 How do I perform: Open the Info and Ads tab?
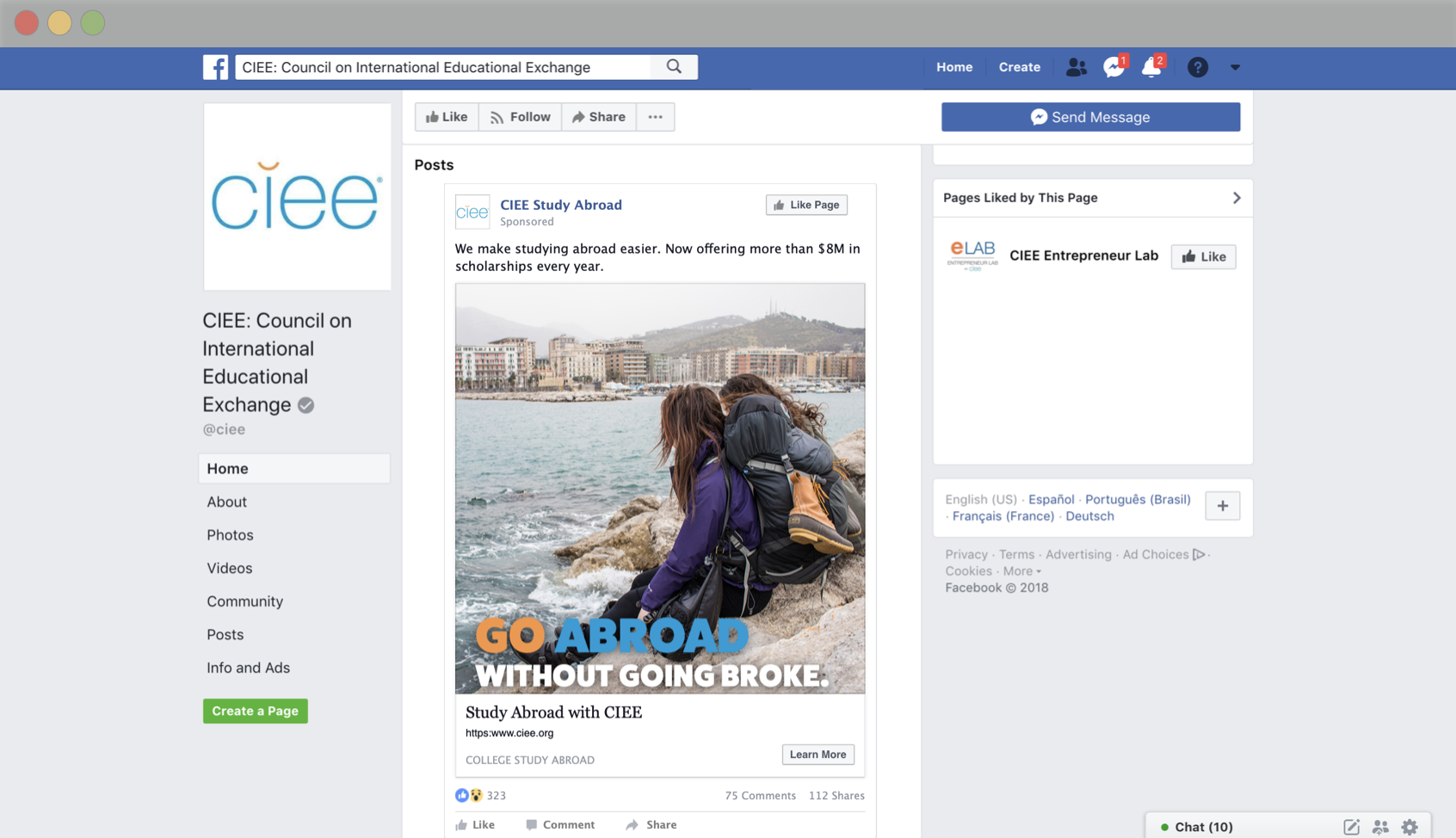pos(248,668)
